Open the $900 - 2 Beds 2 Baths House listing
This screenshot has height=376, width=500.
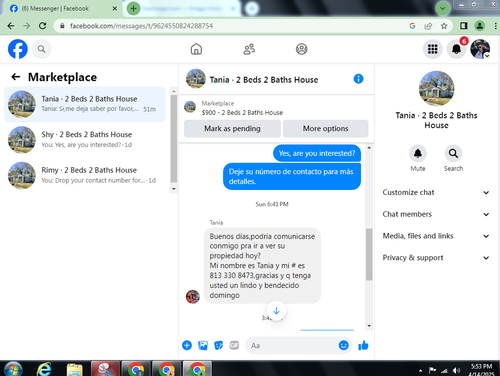242,113
